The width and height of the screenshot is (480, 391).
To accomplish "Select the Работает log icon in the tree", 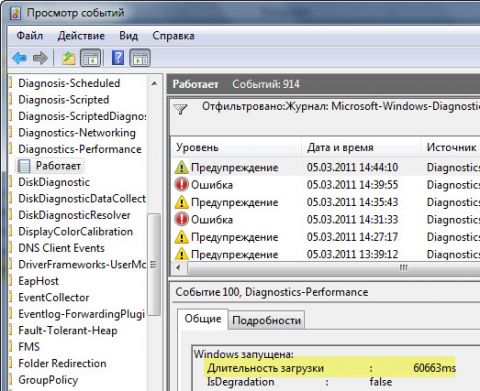I will [x=24, y=166].
